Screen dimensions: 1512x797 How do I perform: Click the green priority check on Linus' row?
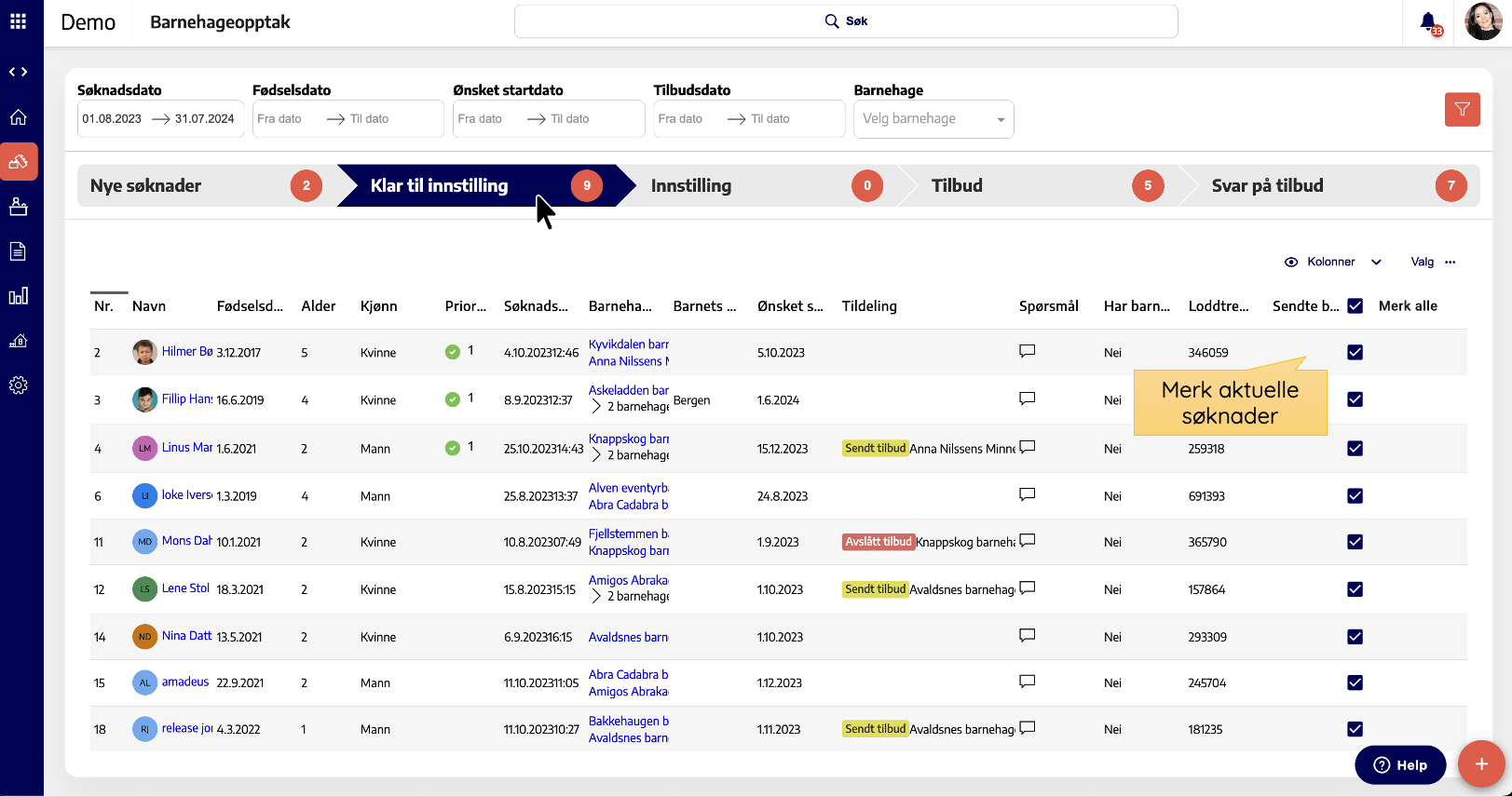pos(453,448)
